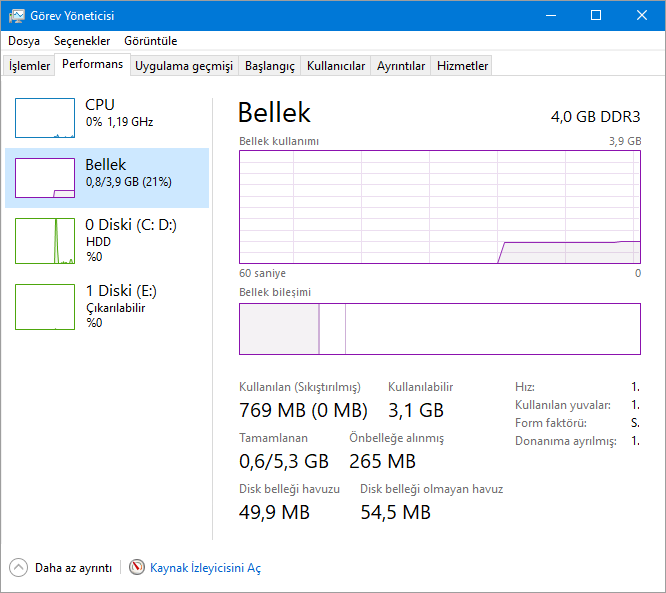The image size is (666, 593).
Task: Switch to the Hizmetler tab
Action: click(x=463, y=66)
